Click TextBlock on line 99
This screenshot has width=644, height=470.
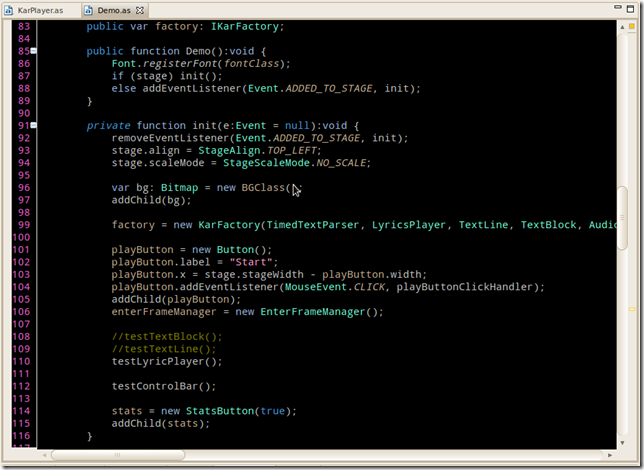(x=548, y=225)
